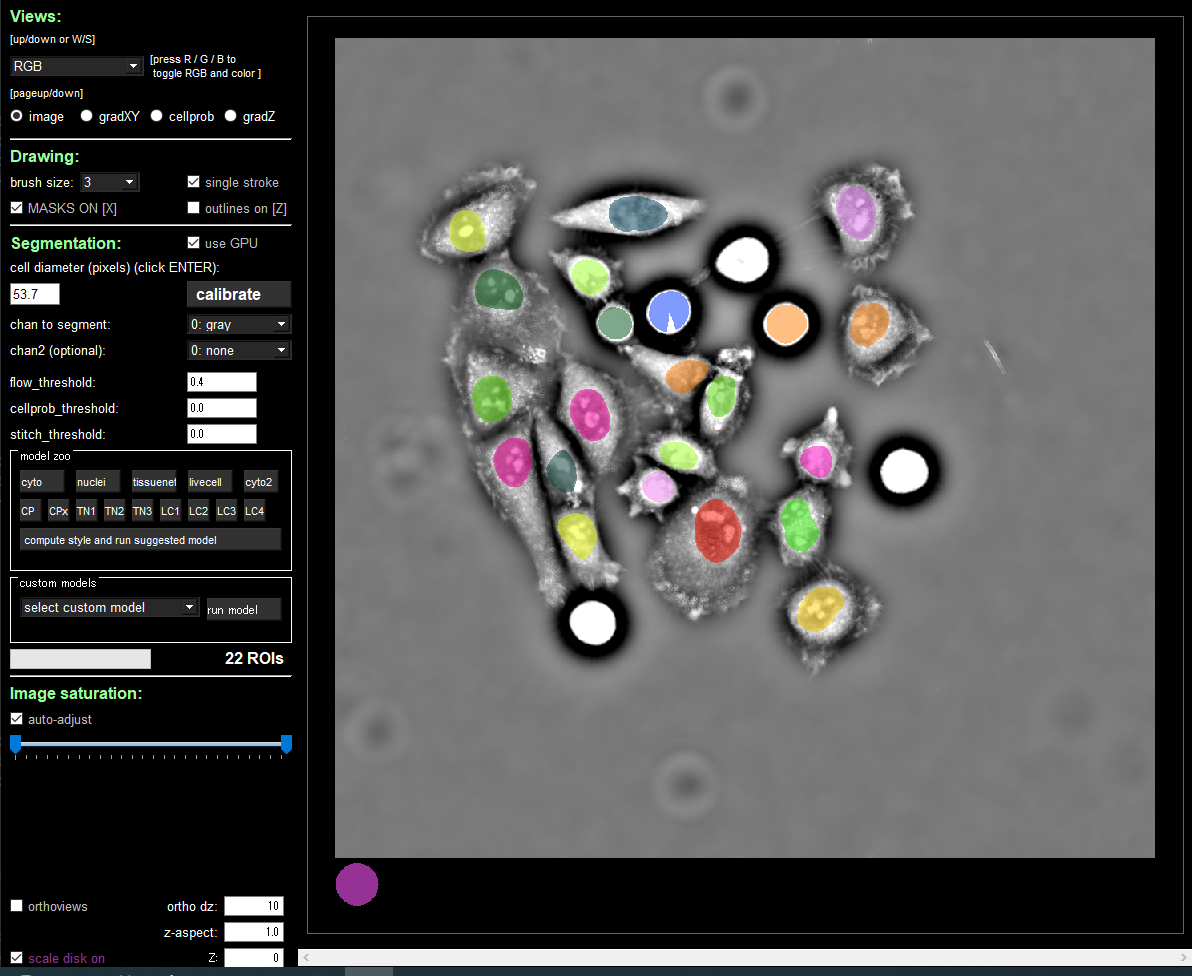The height and width of the screenshot is (976, 1192).
Task: Run the tissuenet model
Action: pyautogui.click(x=154, y=481)
